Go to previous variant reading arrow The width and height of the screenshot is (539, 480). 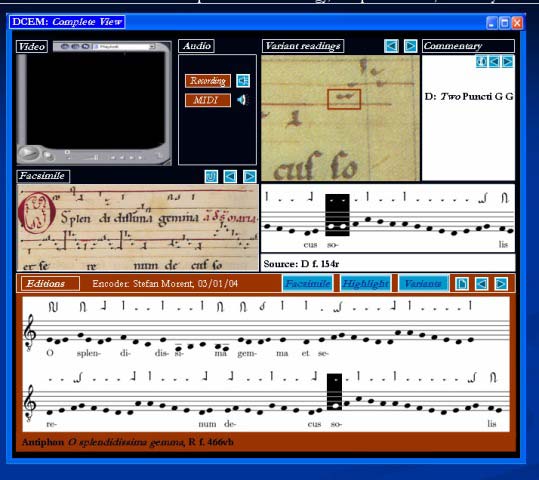(x=391, y=46)
